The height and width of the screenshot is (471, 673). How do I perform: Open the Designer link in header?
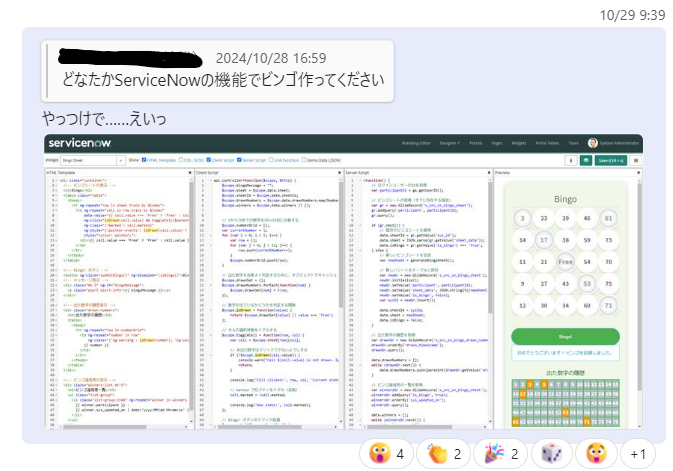tap(449, 143)
